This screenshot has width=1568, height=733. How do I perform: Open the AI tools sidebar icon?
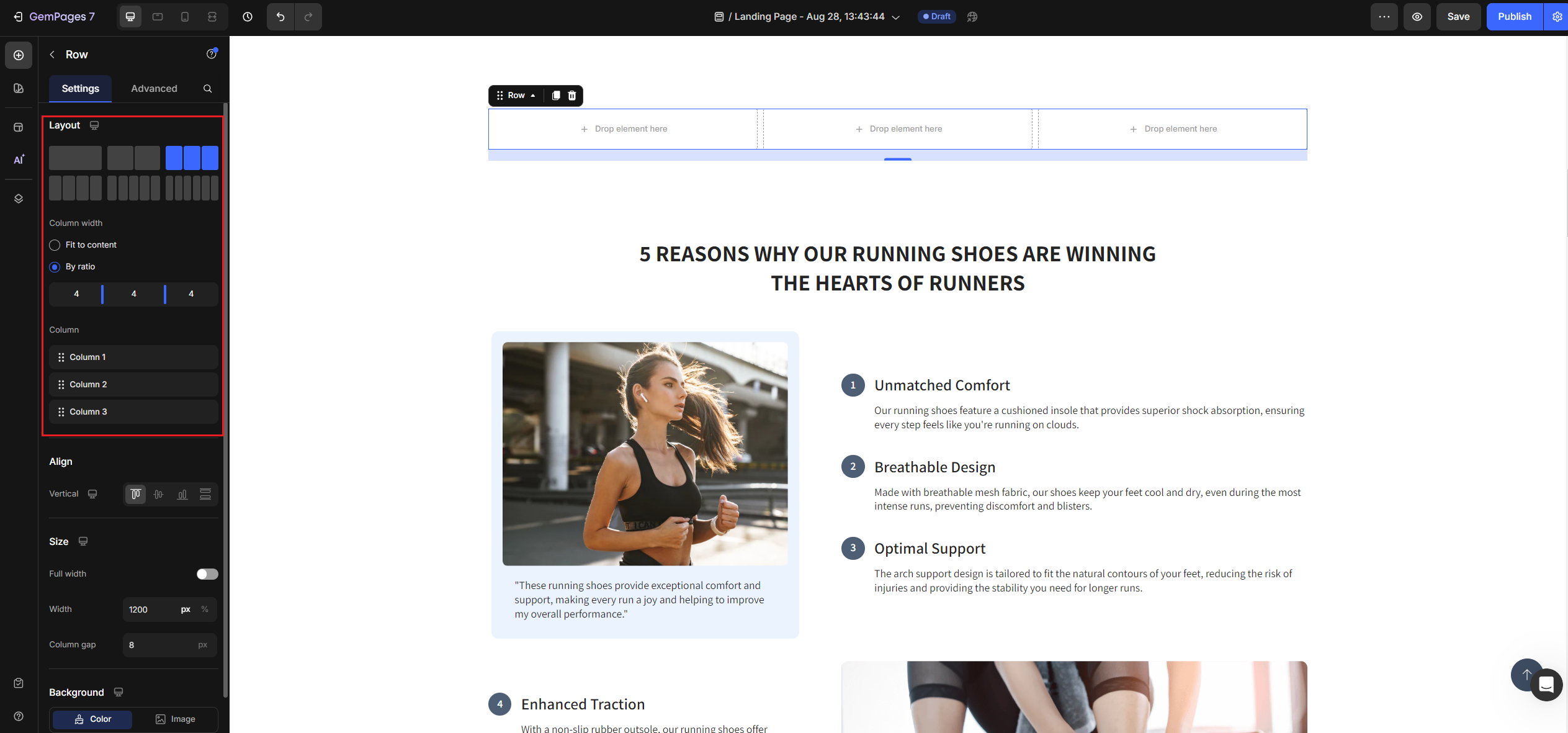click(19, 160)
